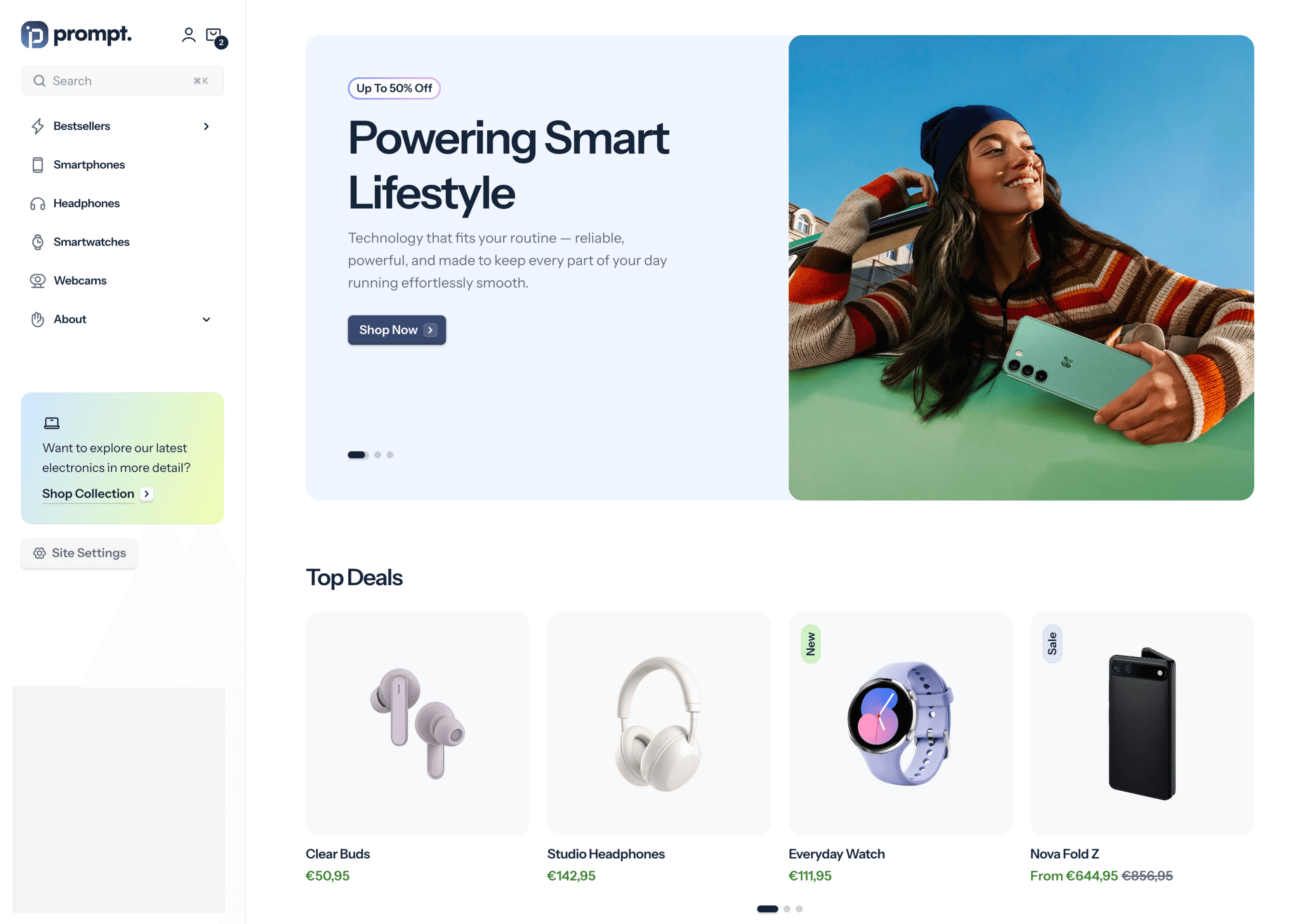The height and width of the screenshot is (924, 1314).
Task: Click the Headphones icon in sidebar
Action: [38, 204]
